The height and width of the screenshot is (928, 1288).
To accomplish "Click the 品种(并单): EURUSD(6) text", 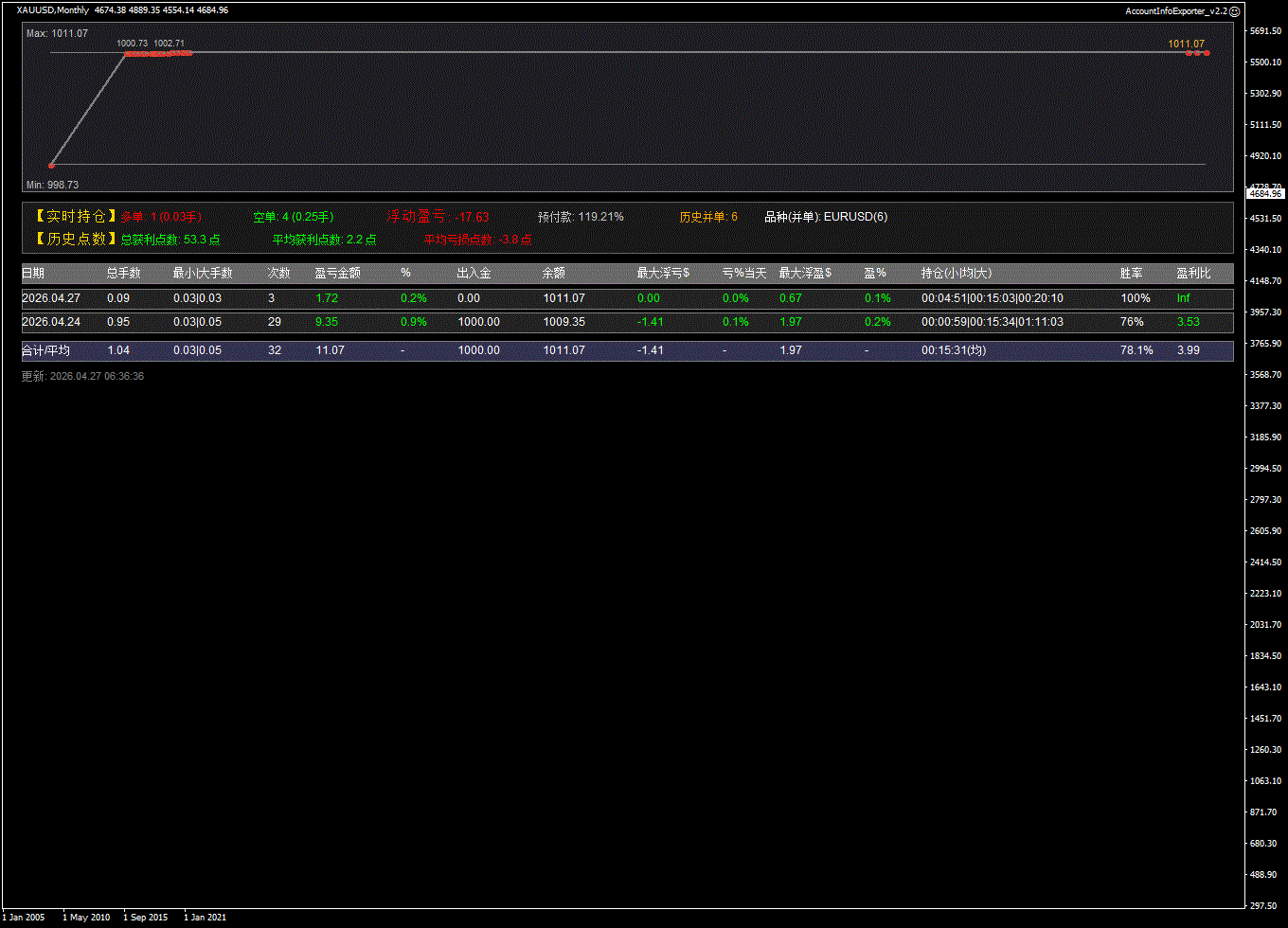I will click(826, 217).
